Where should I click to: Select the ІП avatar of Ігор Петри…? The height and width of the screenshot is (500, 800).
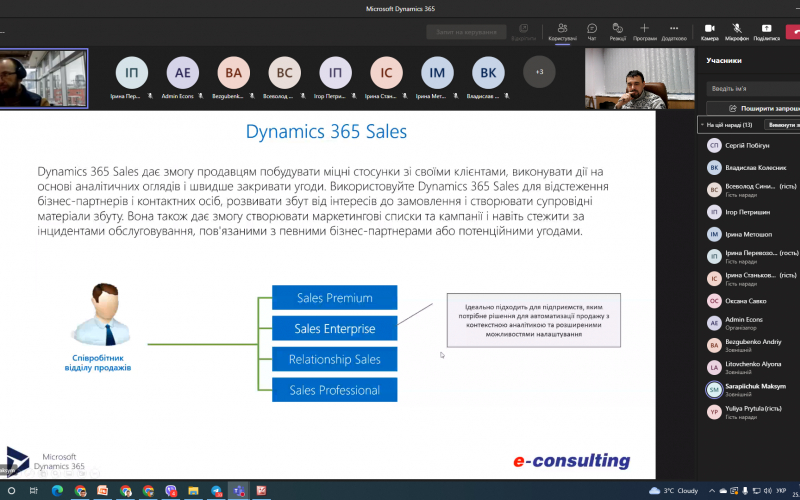point(335,73)
